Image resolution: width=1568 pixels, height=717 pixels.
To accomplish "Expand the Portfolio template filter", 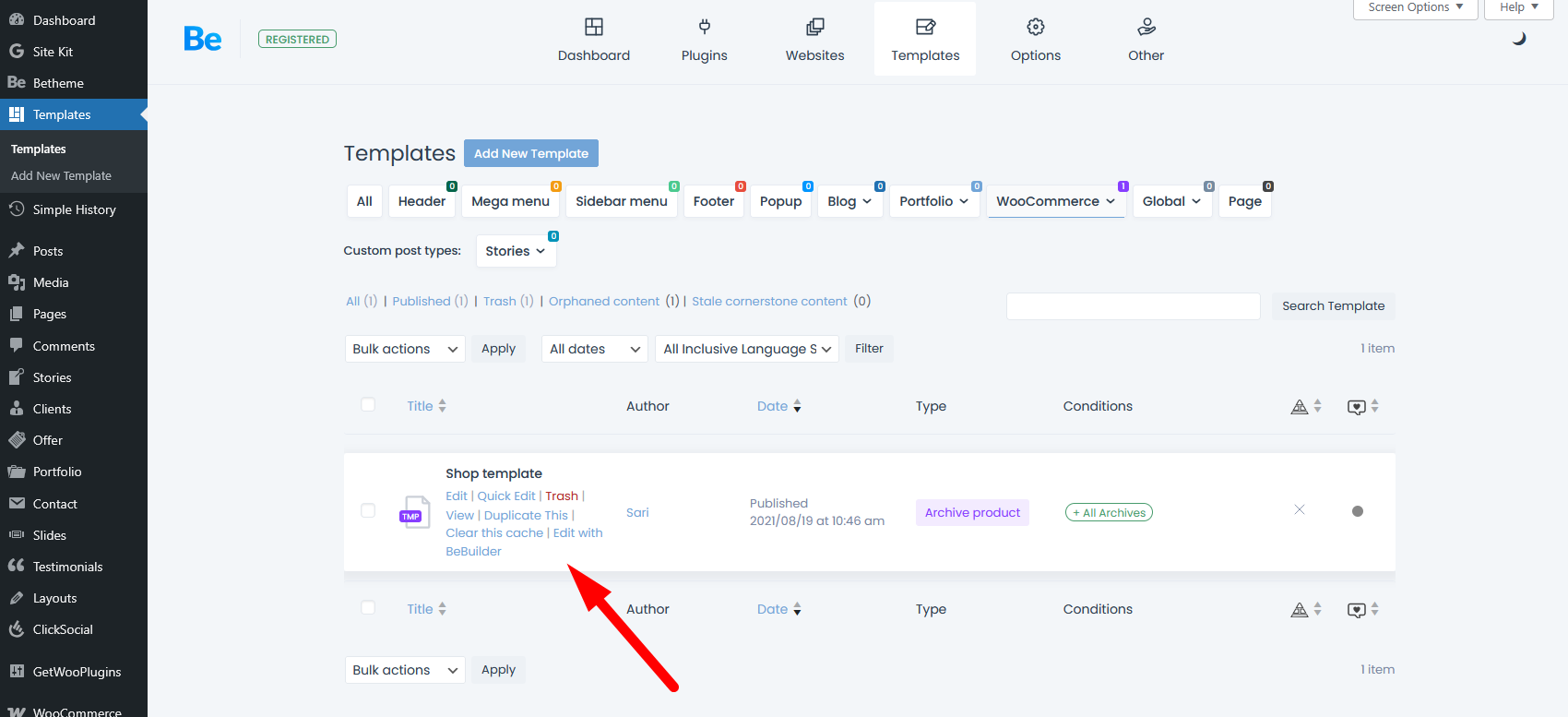I will 934,201.
